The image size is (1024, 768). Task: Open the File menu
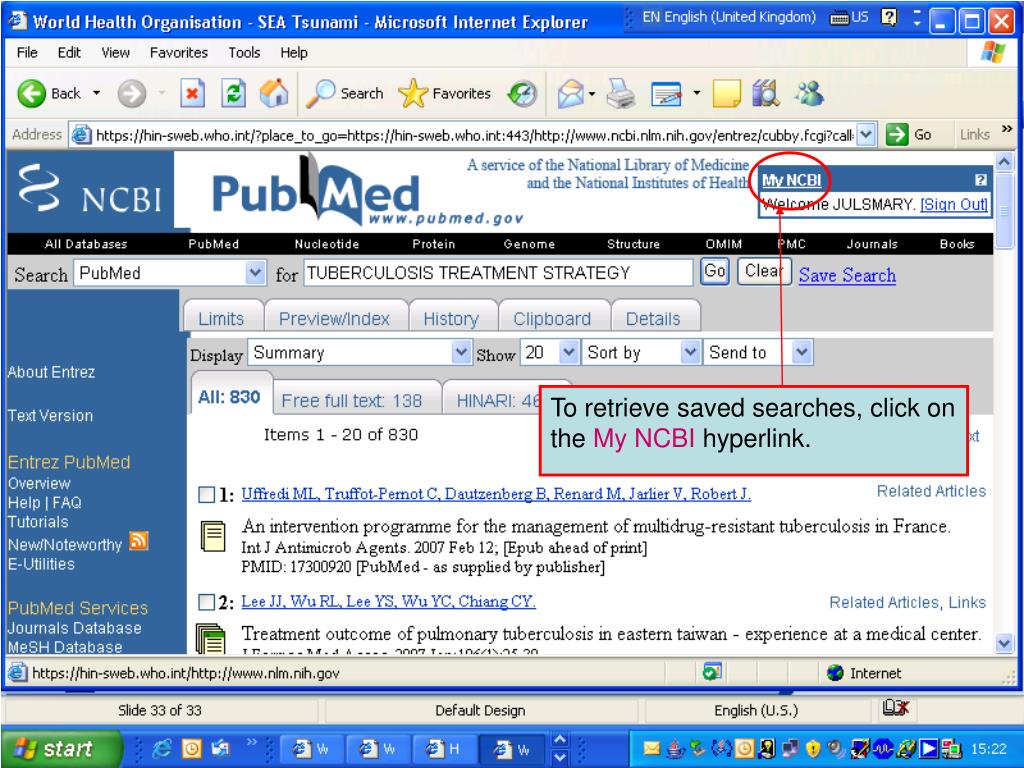tap(27, 52)
